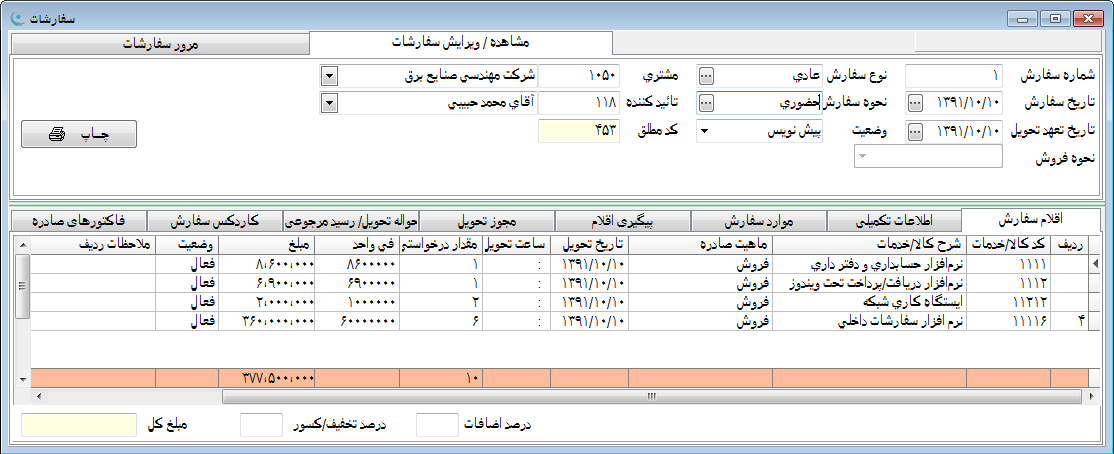The width and height of the screenshot is (1114, 454).
Task: Switch to the پیگیری اقلام tab
Action: (635, 220)
